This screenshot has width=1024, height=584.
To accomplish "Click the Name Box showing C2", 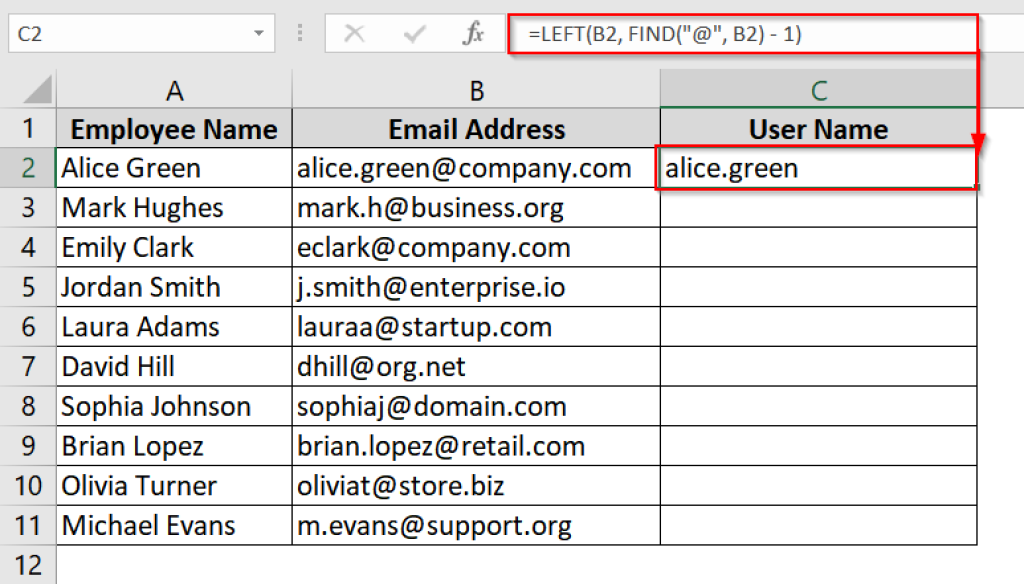I will [130, 33].
